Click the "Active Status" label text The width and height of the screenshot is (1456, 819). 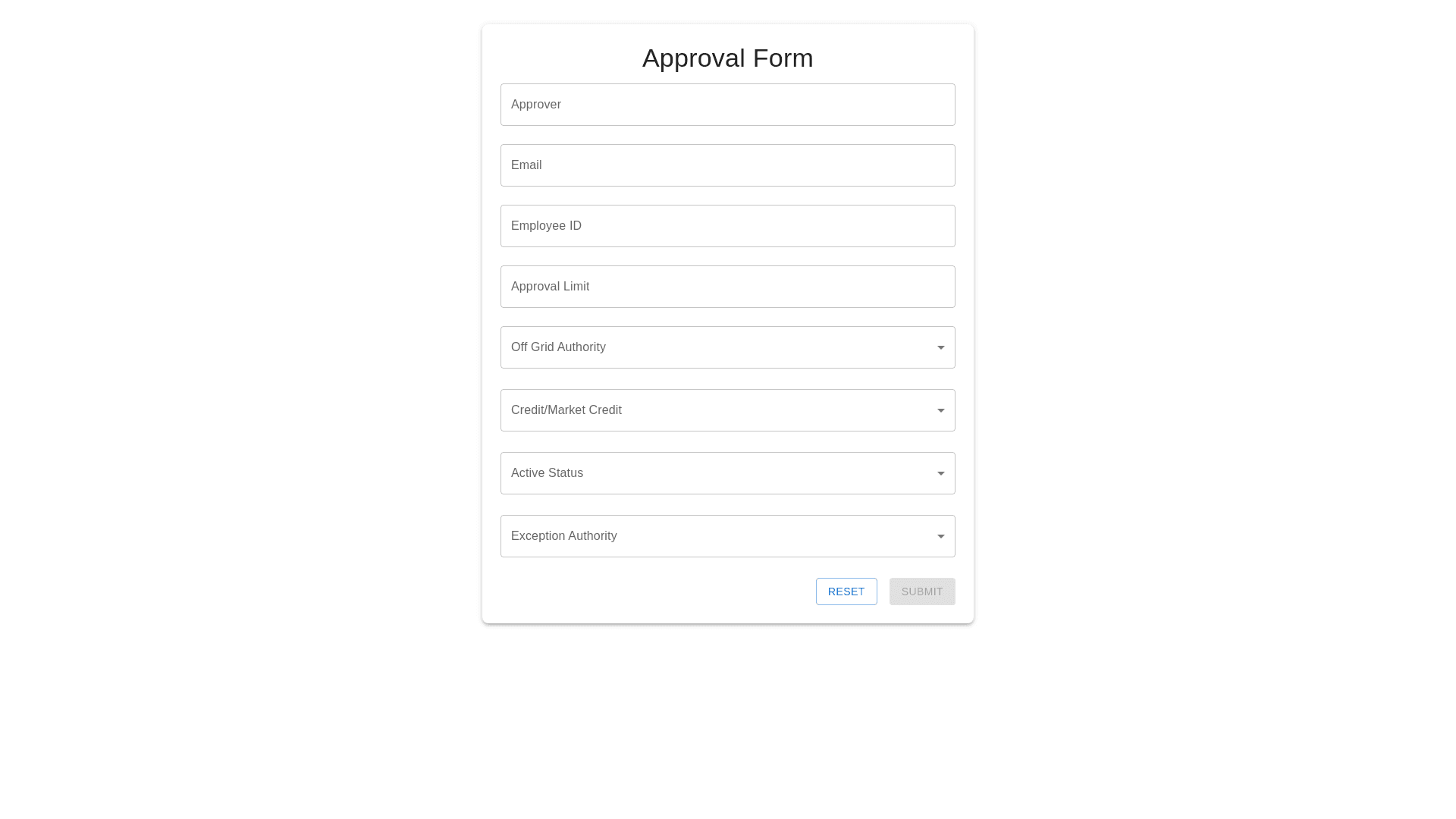(547, 473)
